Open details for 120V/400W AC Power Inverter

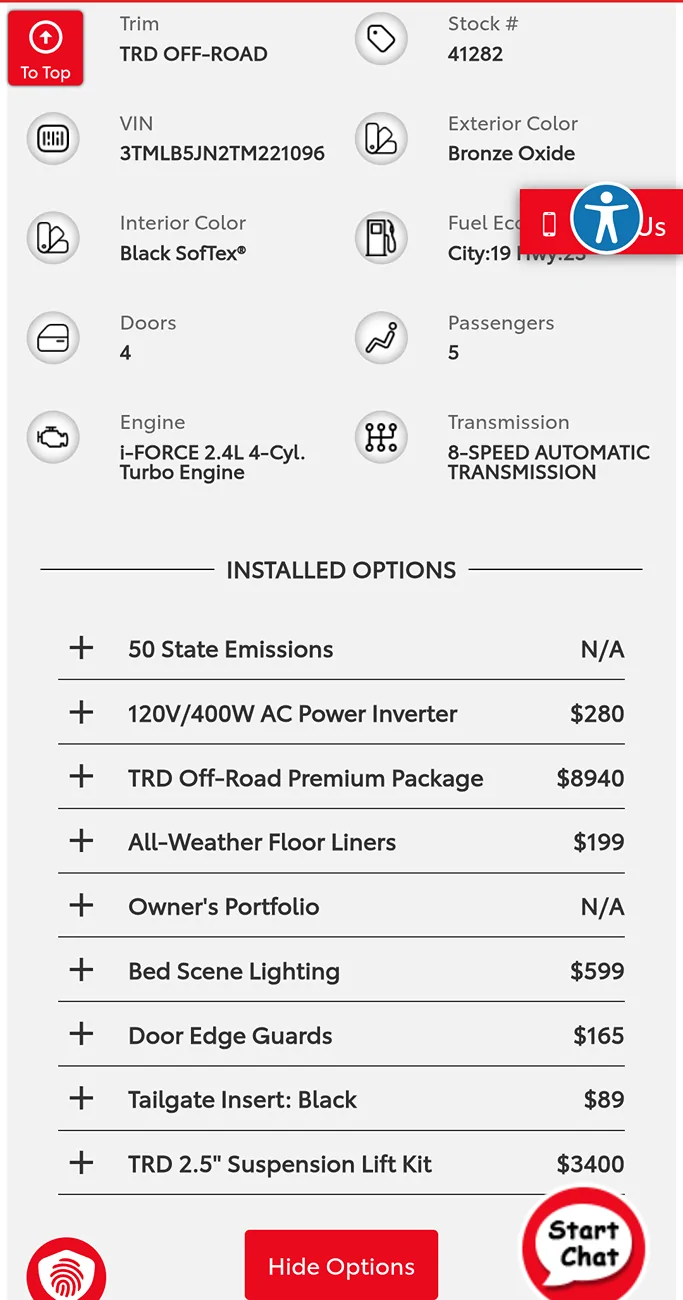coord(81,712)
